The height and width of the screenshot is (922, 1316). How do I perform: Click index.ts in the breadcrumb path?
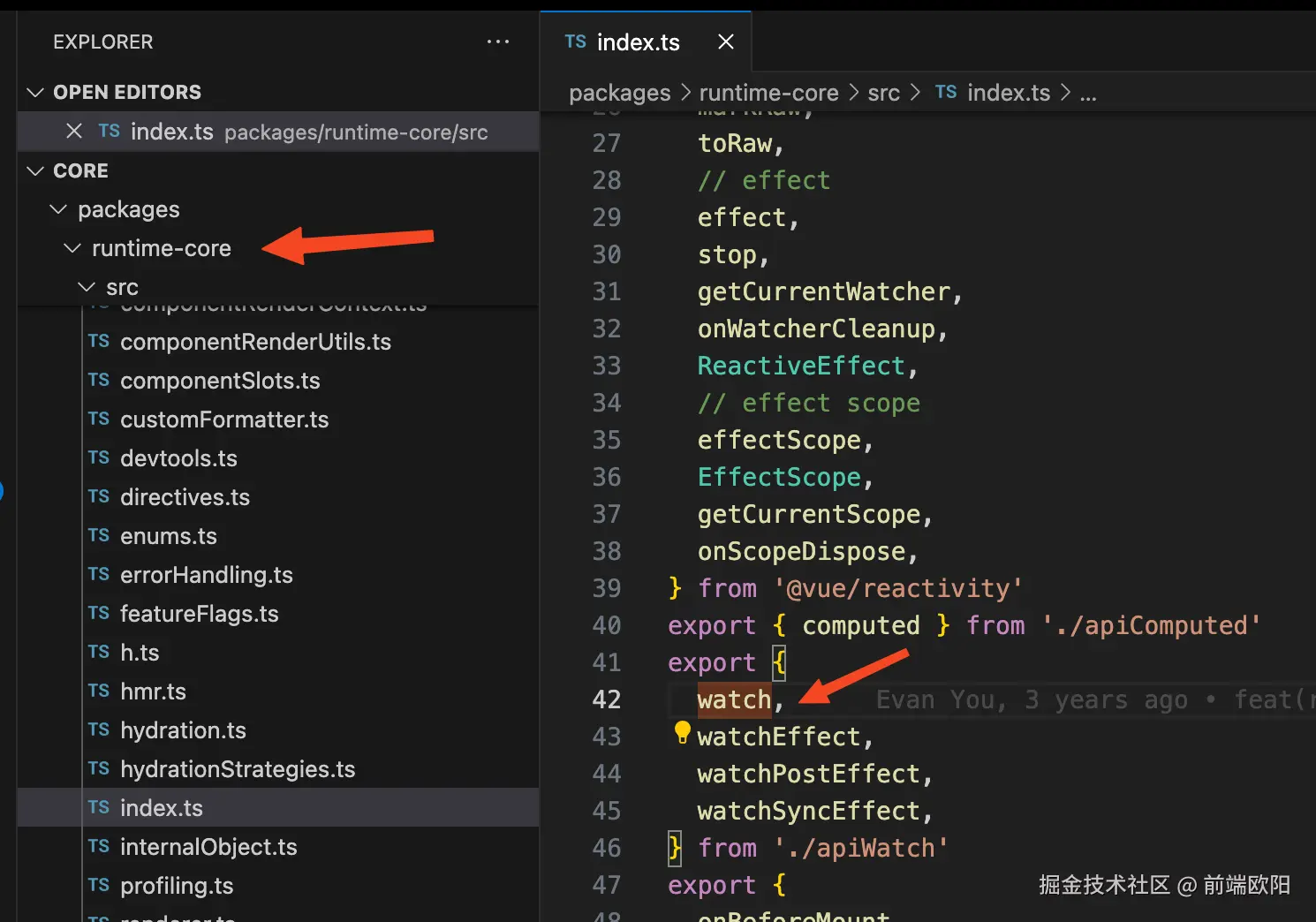1009,93
